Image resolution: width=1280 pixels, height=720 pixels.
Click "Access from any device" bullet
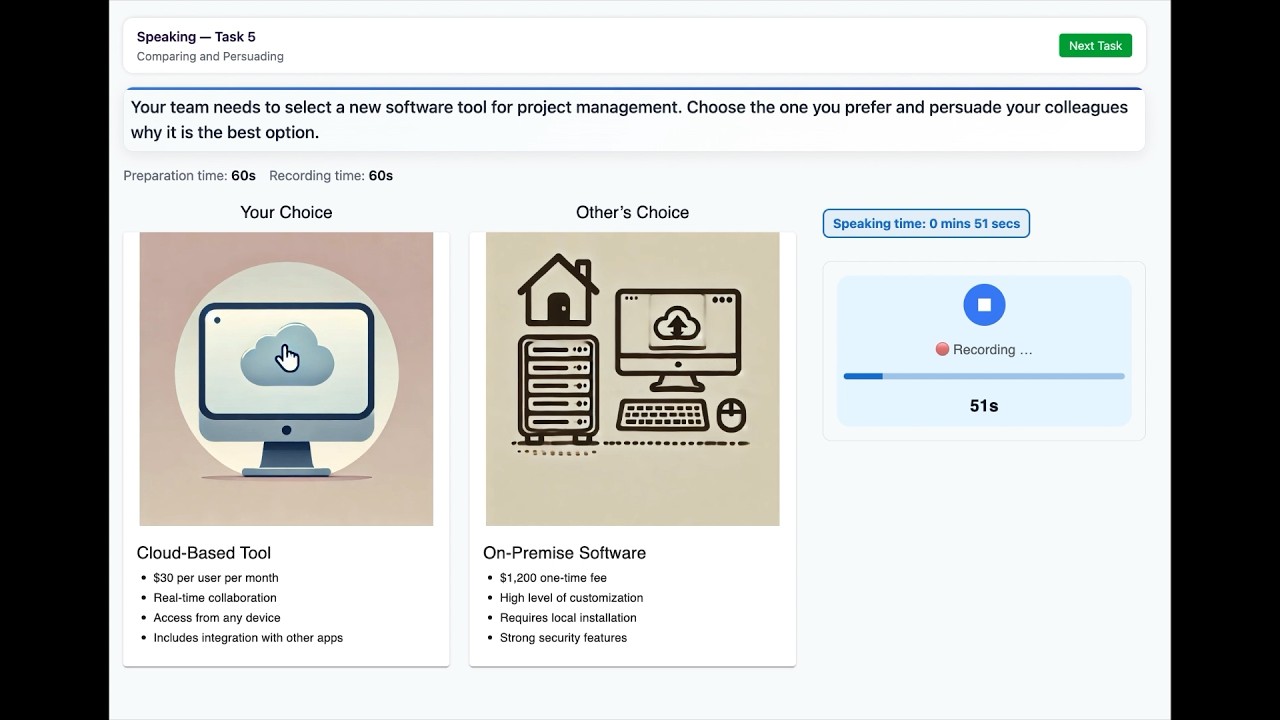tap(217, 618)
